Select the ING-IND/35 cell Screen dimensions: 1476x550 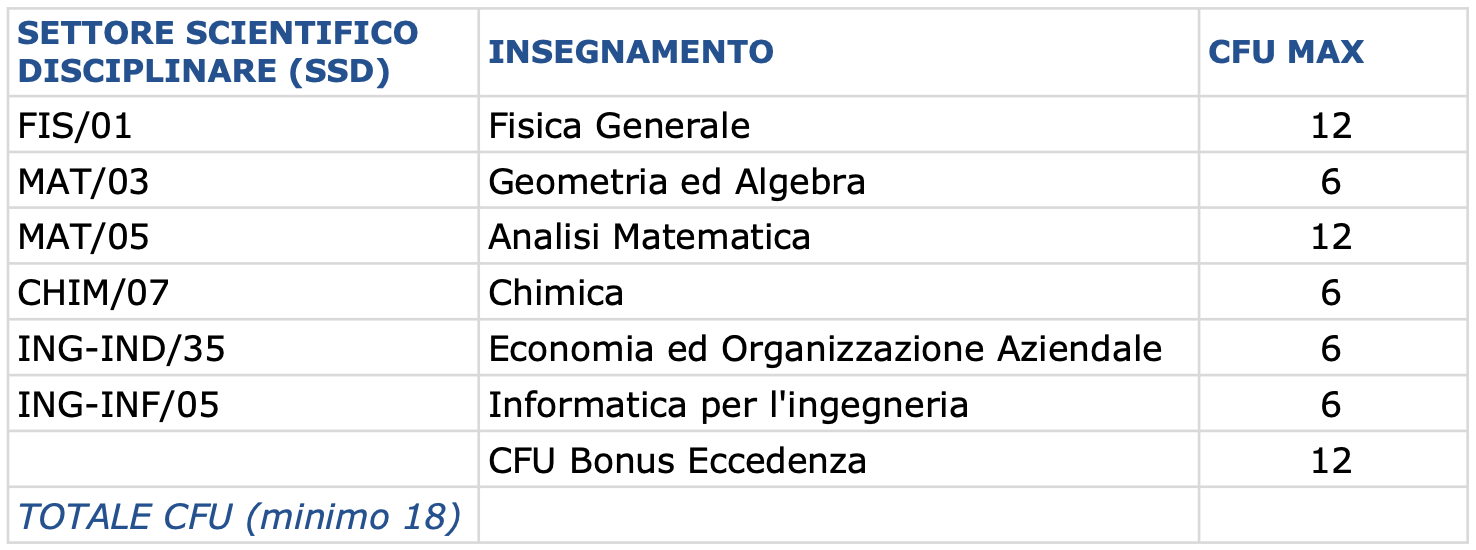[x=243, y=349]
